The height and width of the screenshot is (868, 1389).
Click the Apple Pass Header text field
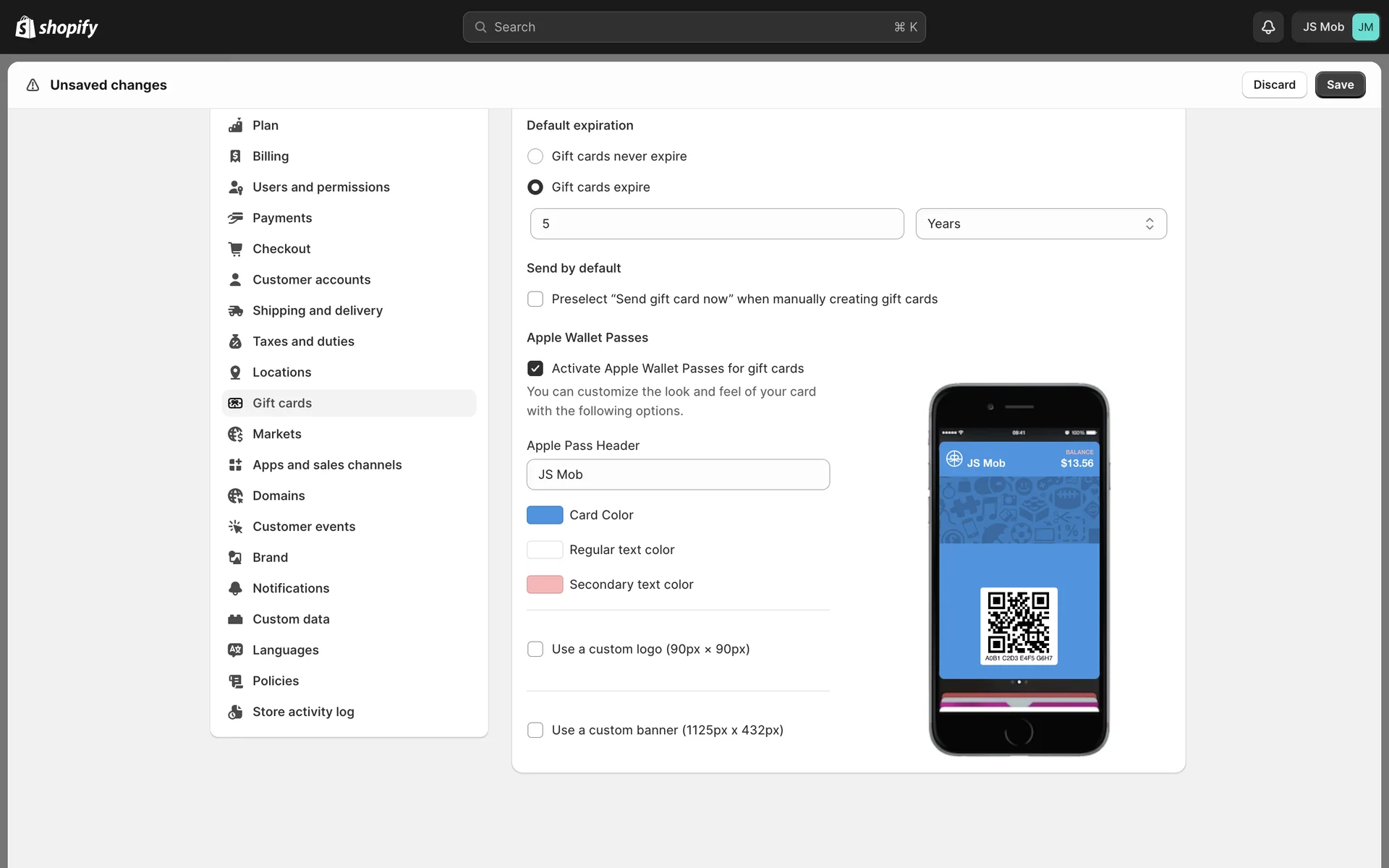tap(678, 475)
